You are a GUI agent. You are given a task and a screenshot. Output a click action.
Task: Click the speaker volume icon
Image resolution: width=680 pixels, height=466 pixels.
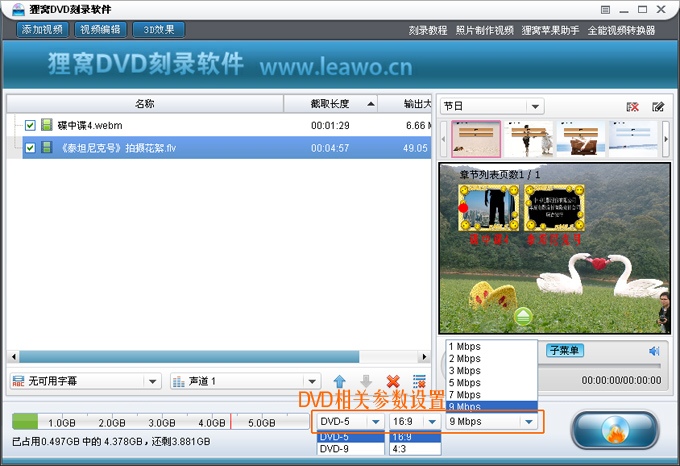(x=654, y=351)
